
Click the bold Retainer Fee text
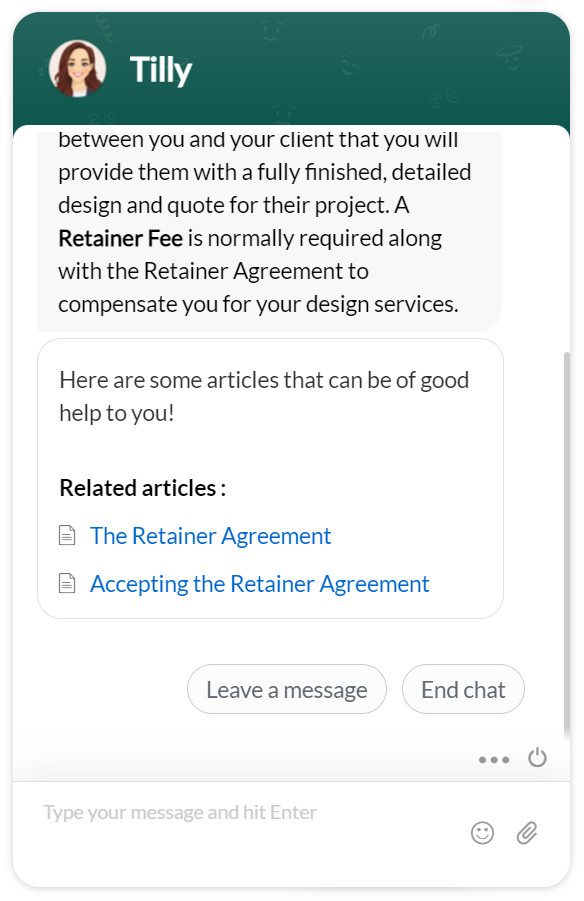click(x=121, y=238)
